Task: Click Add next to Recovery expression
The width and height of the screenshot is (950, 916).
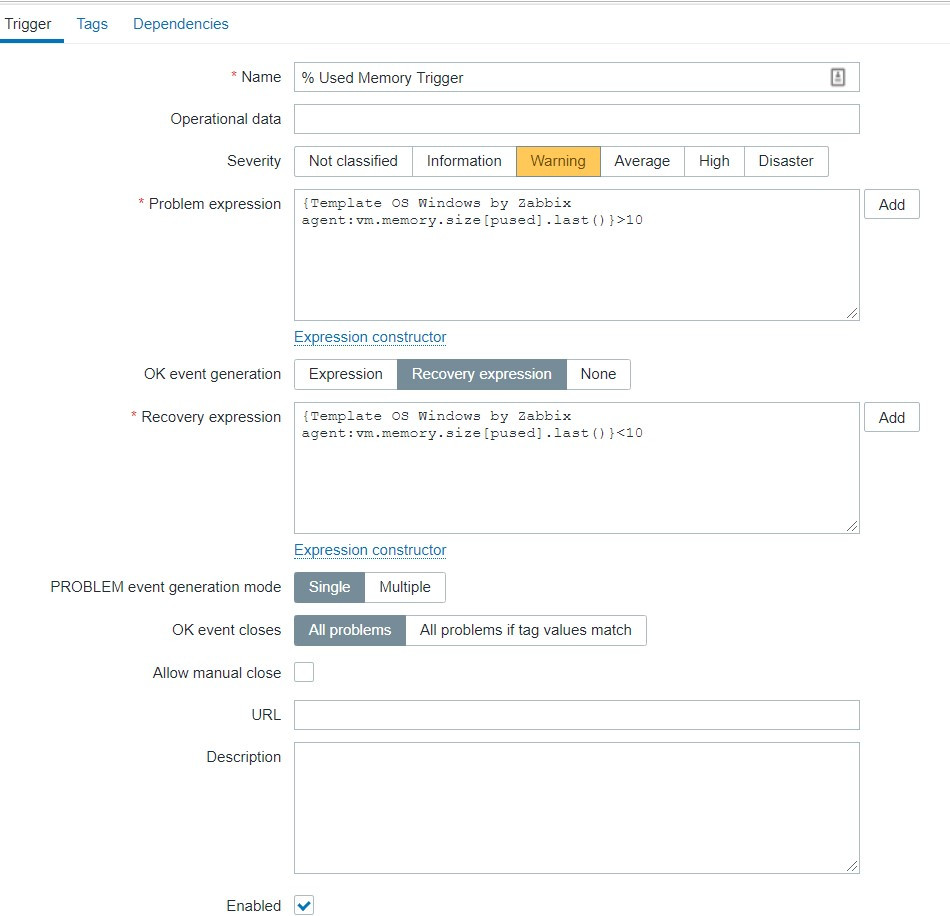Action: click(x=891, y=418)
